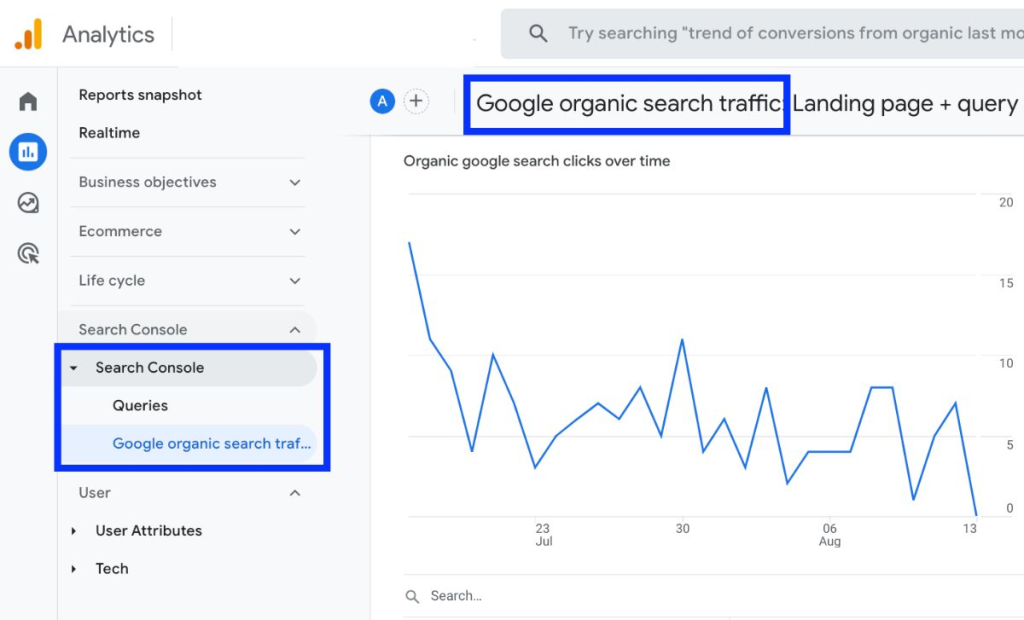Open the Home icon in the left rail
The image size is (1024, 620).
(27, 100)
